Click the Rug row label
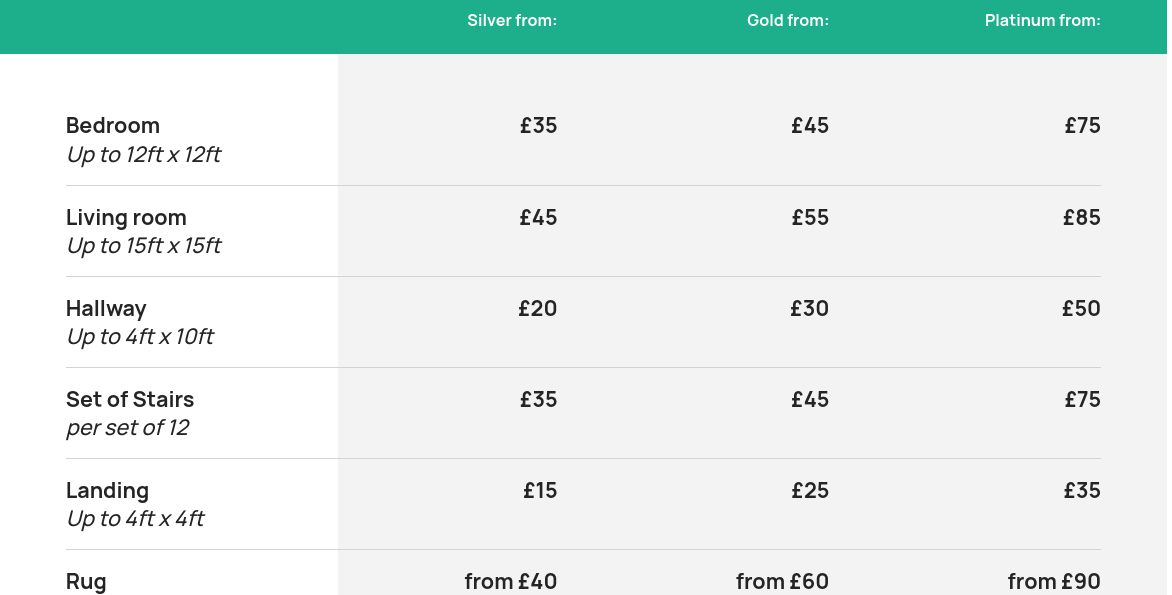 [86, 582]
